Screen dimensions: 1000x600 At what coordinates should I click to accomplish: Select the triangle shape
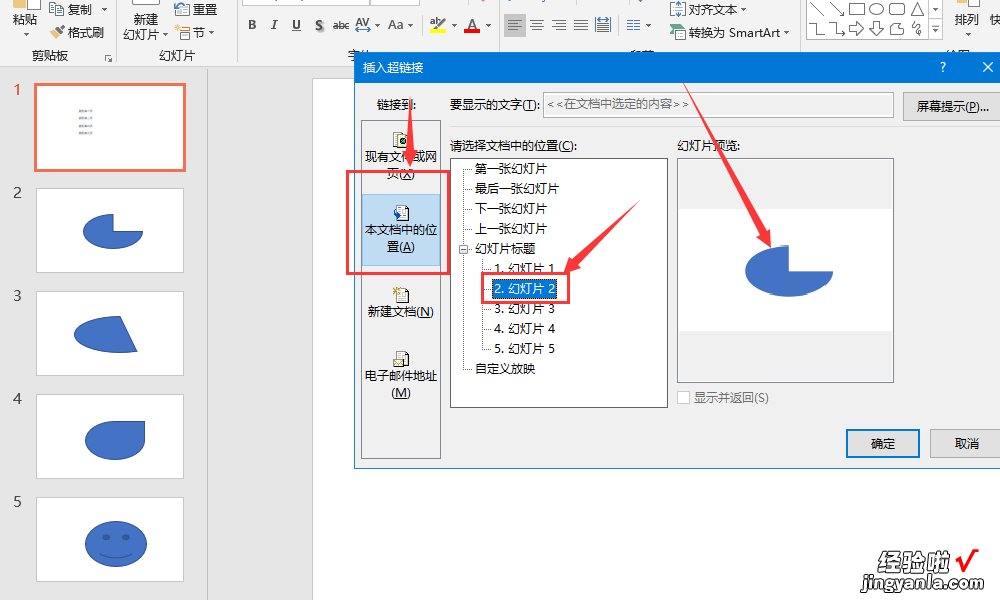[x=917, y=9]
